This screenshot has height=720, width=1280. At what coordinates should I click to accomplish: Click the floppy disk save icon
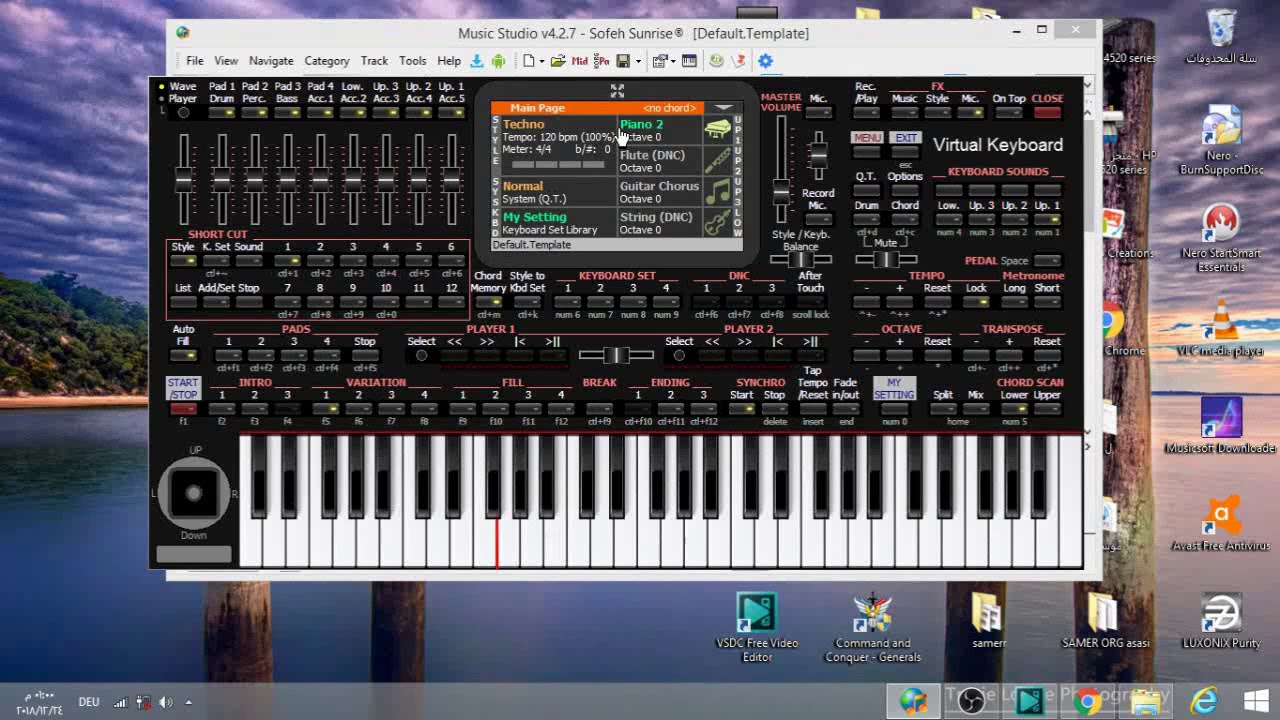click(623, 61)
